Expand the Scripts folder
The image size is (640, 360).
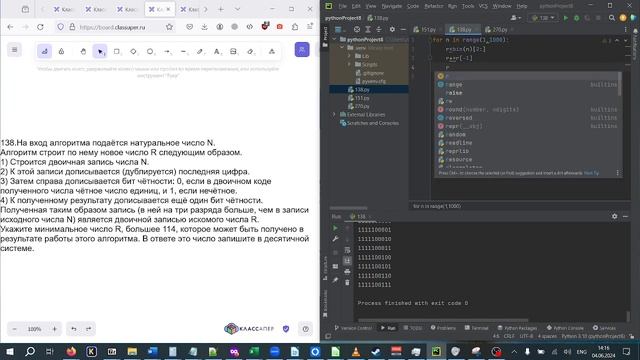[x=349, y=64]
